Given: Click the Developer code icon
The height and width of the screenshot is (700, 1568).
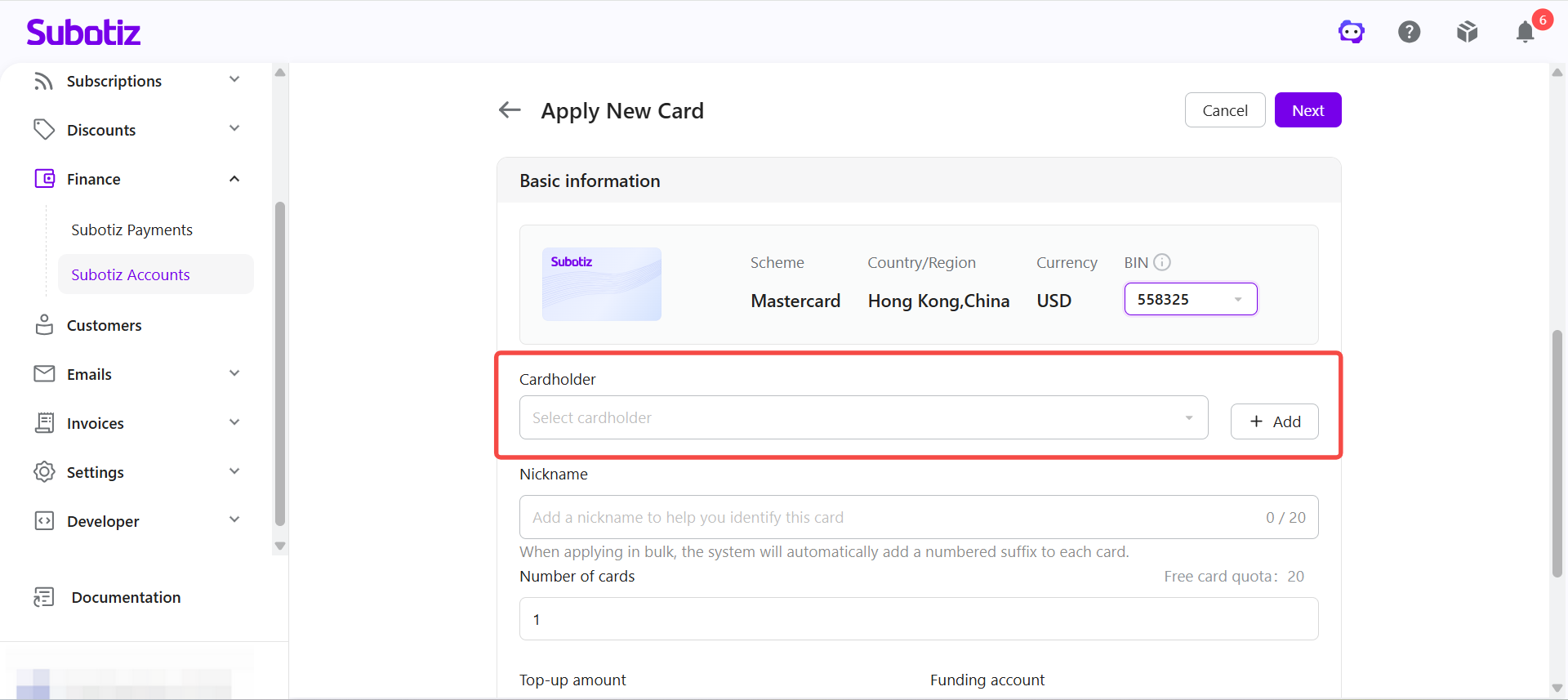Looking at the screenshot, I should [44, 521].
